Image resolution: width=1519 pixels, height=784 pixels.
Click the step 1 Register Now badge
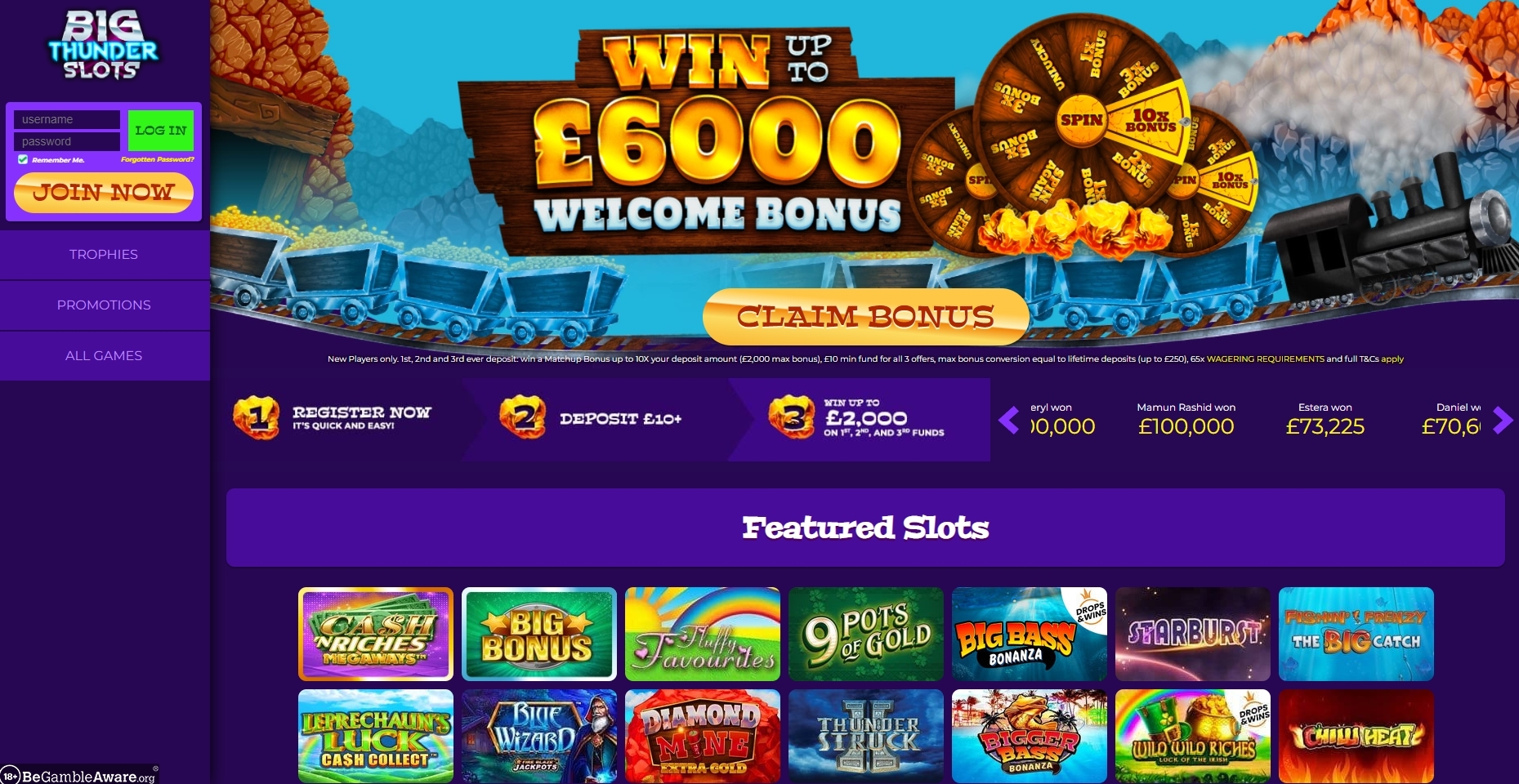coord(256,418)
